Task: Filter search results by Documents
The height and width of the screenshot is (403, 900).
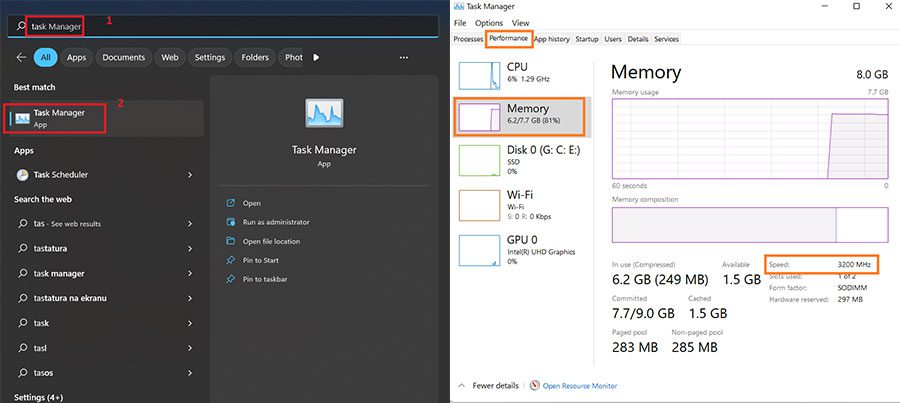Action: pyautogui.click(x=124, y=57)
